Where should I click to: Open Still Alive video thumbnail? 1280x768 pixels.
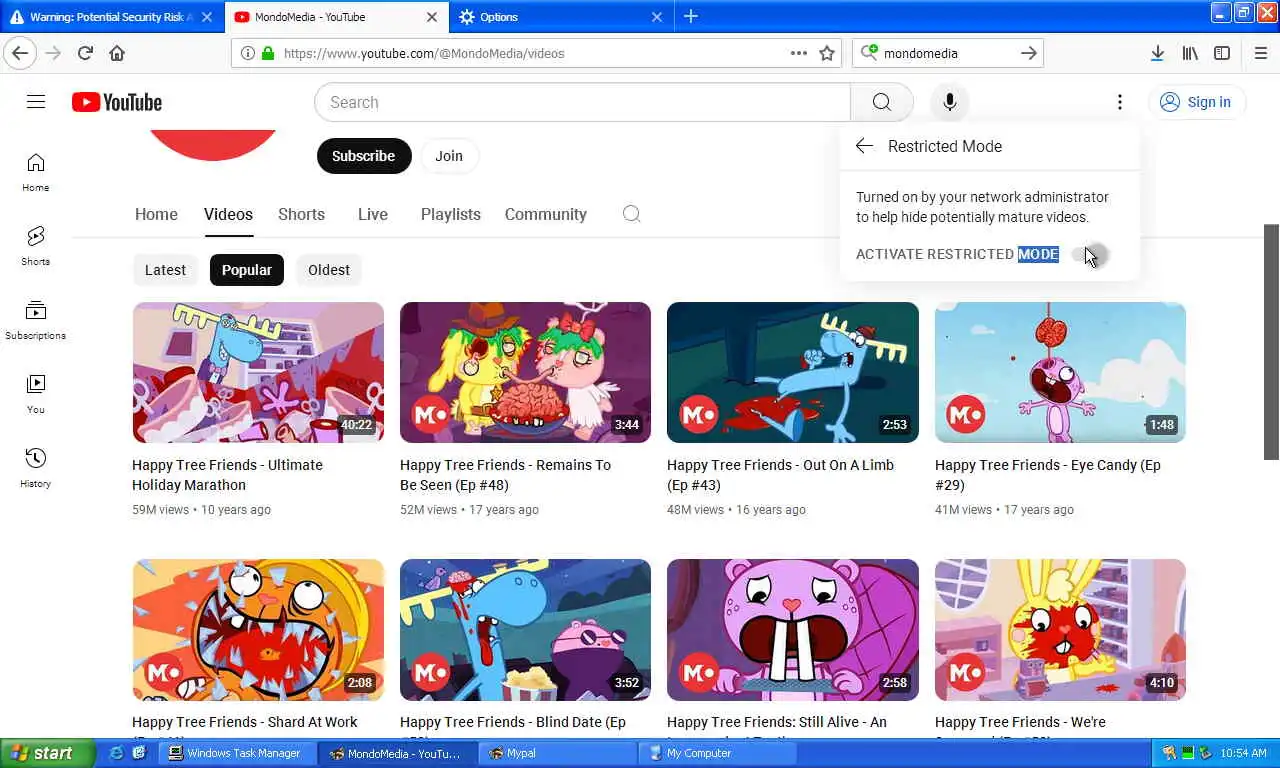tap(793, 630)
